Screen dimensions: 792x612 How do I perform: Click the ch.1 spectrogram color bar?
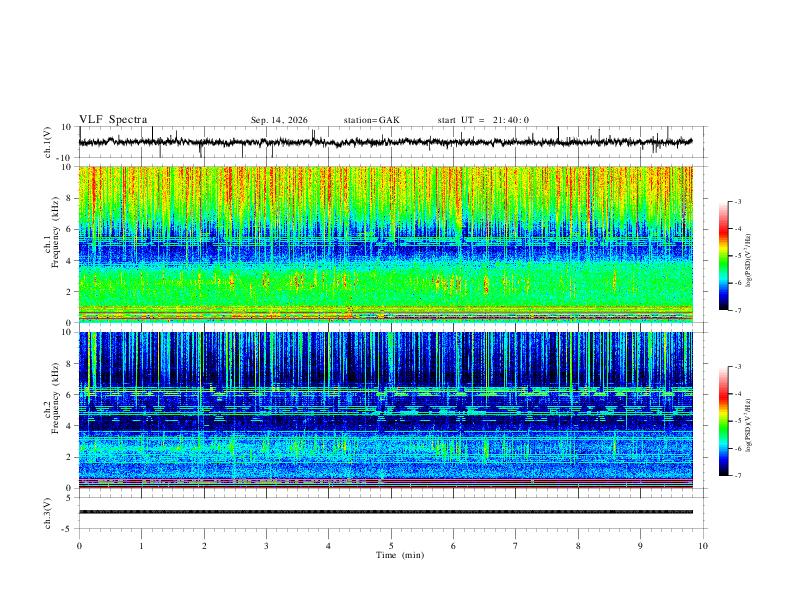click(723, 256)
